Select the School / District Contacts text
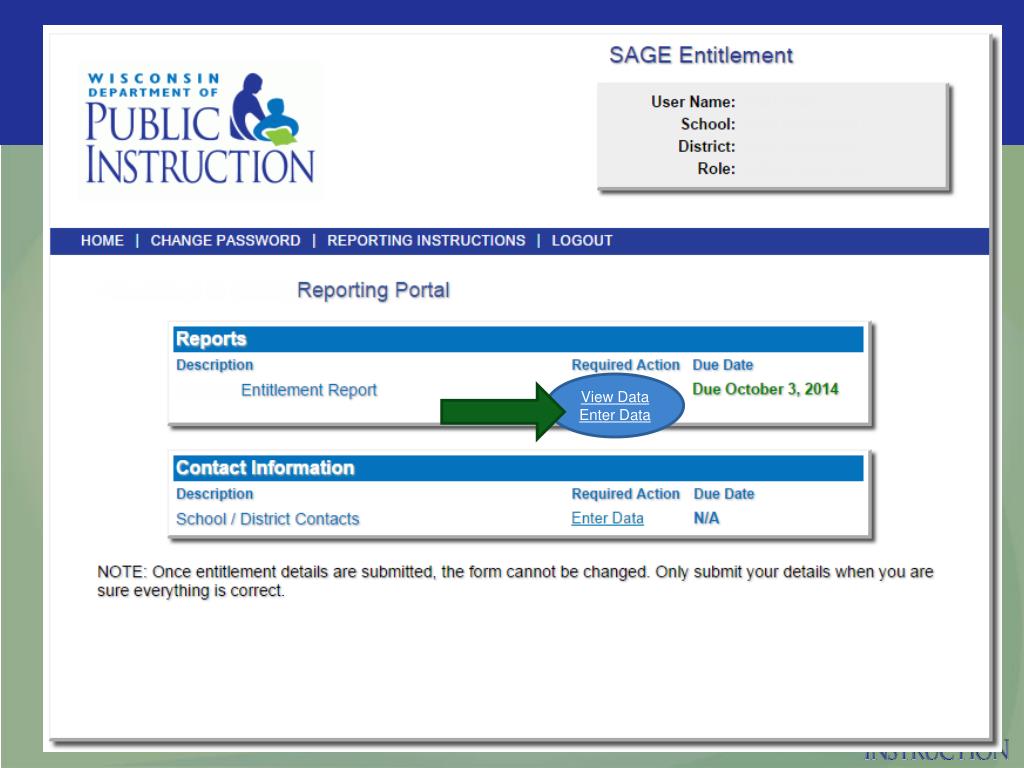The height and width of the screenshot is (768, 1024). (x=268, y=519)
